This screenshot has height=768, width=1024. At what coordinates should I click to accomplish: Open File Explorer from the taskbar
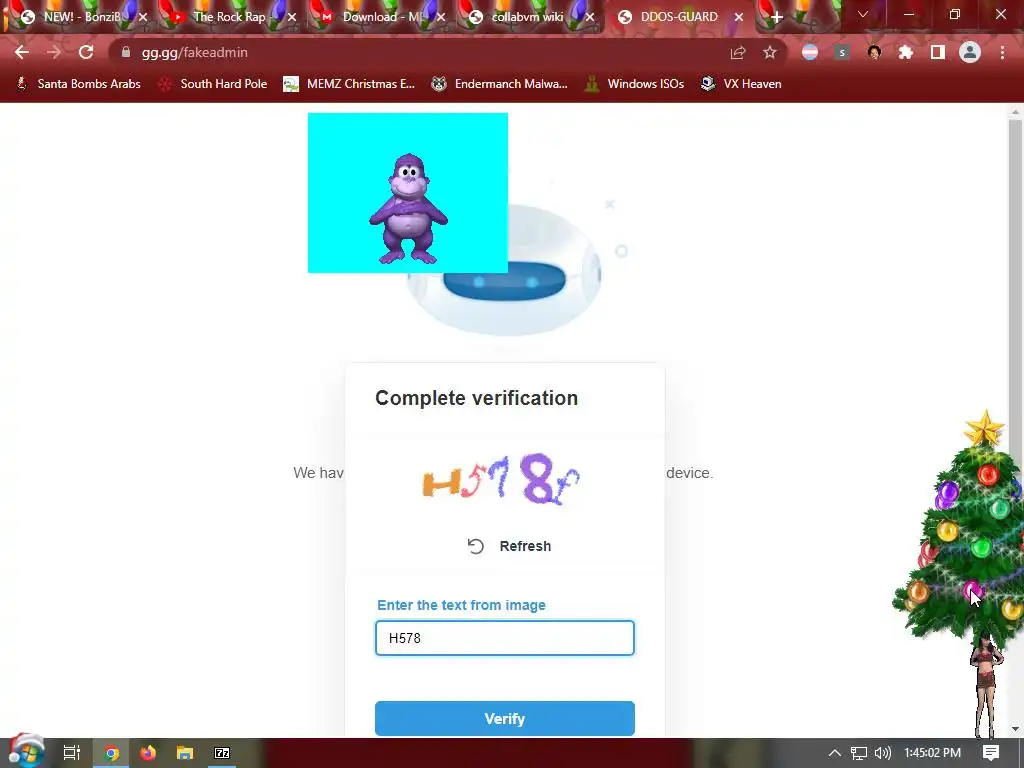click(x=185, y=753)
